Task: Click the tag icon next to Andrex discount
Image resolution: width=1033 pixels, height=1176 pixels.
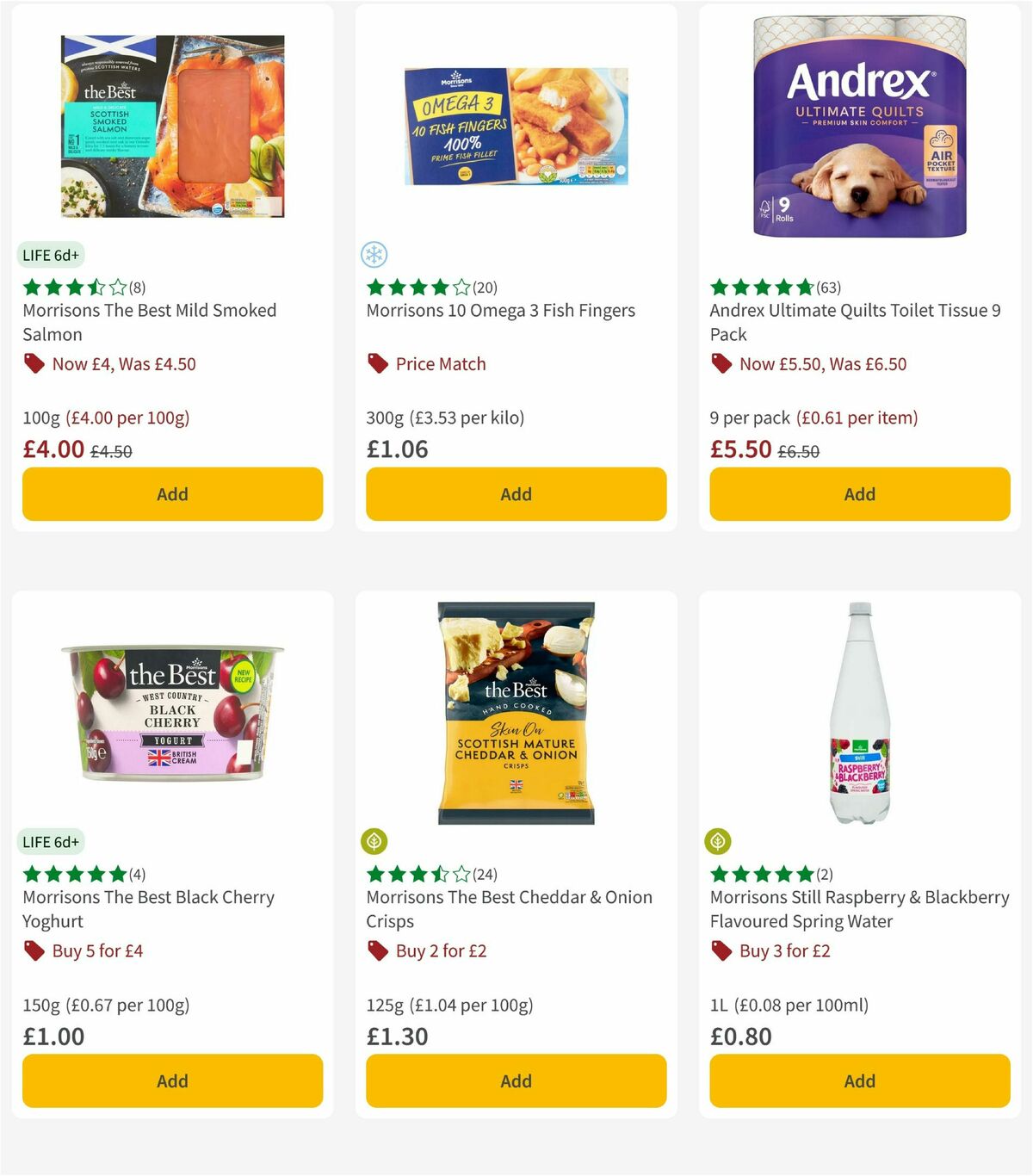Action: coord(721,363)
